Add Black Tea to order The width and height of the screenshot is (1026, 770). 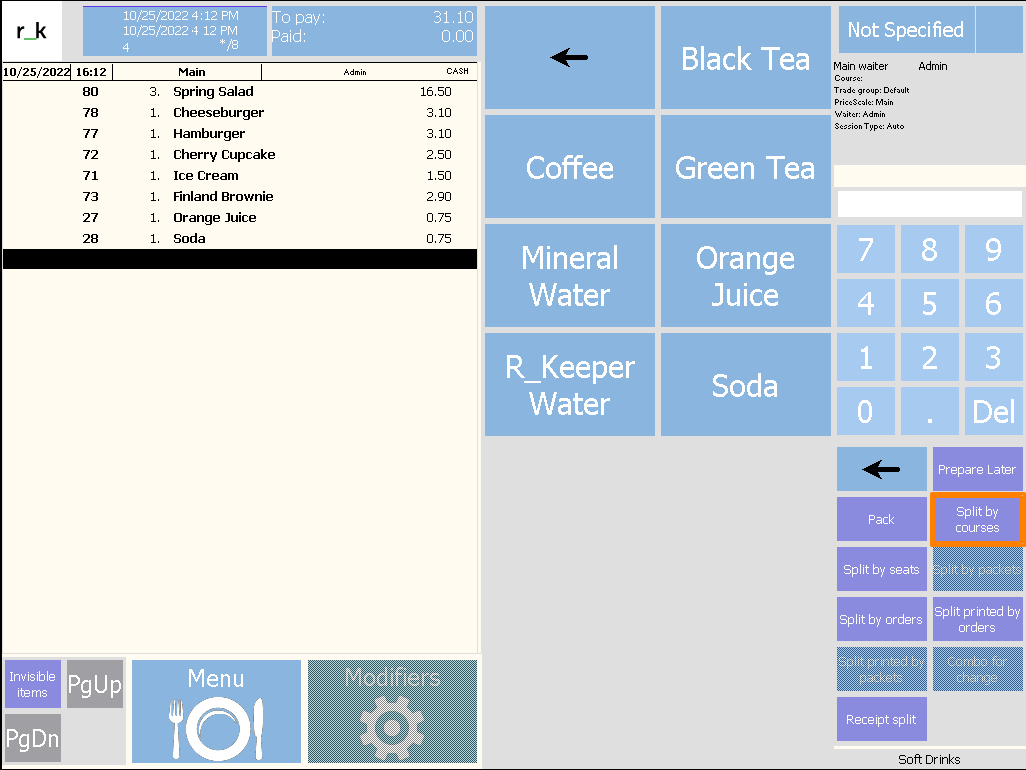coord(745,58)
